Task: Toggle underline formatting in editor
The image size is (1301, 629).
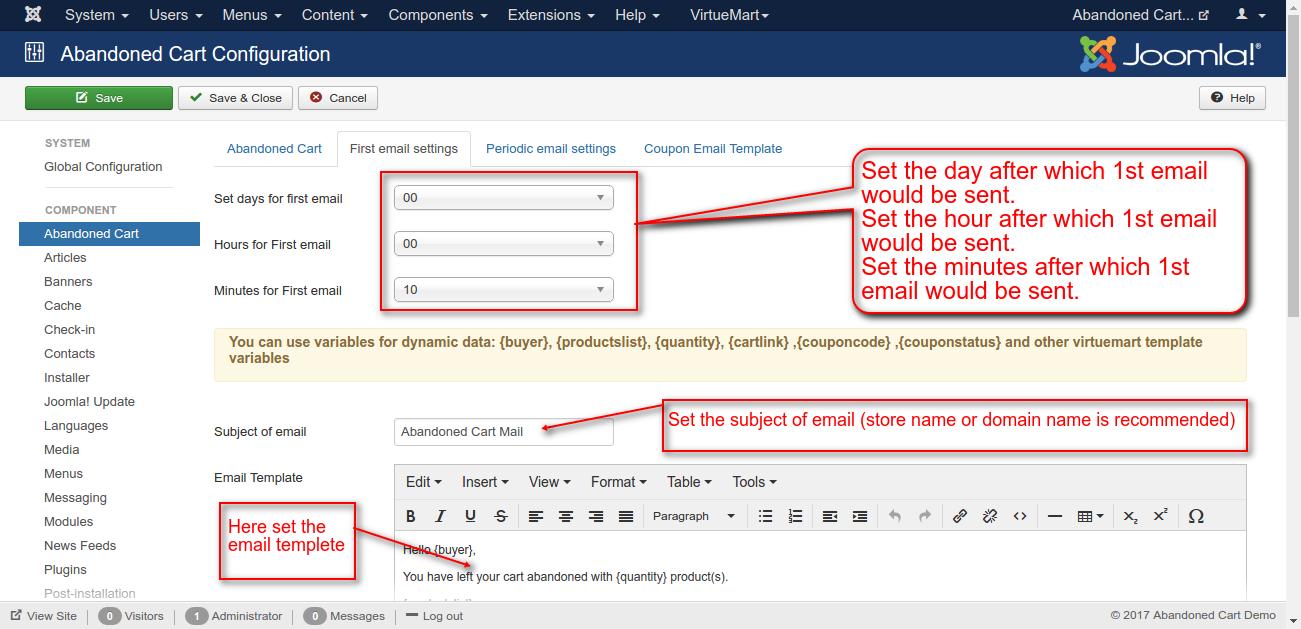Action: click(x=470, y=516)
